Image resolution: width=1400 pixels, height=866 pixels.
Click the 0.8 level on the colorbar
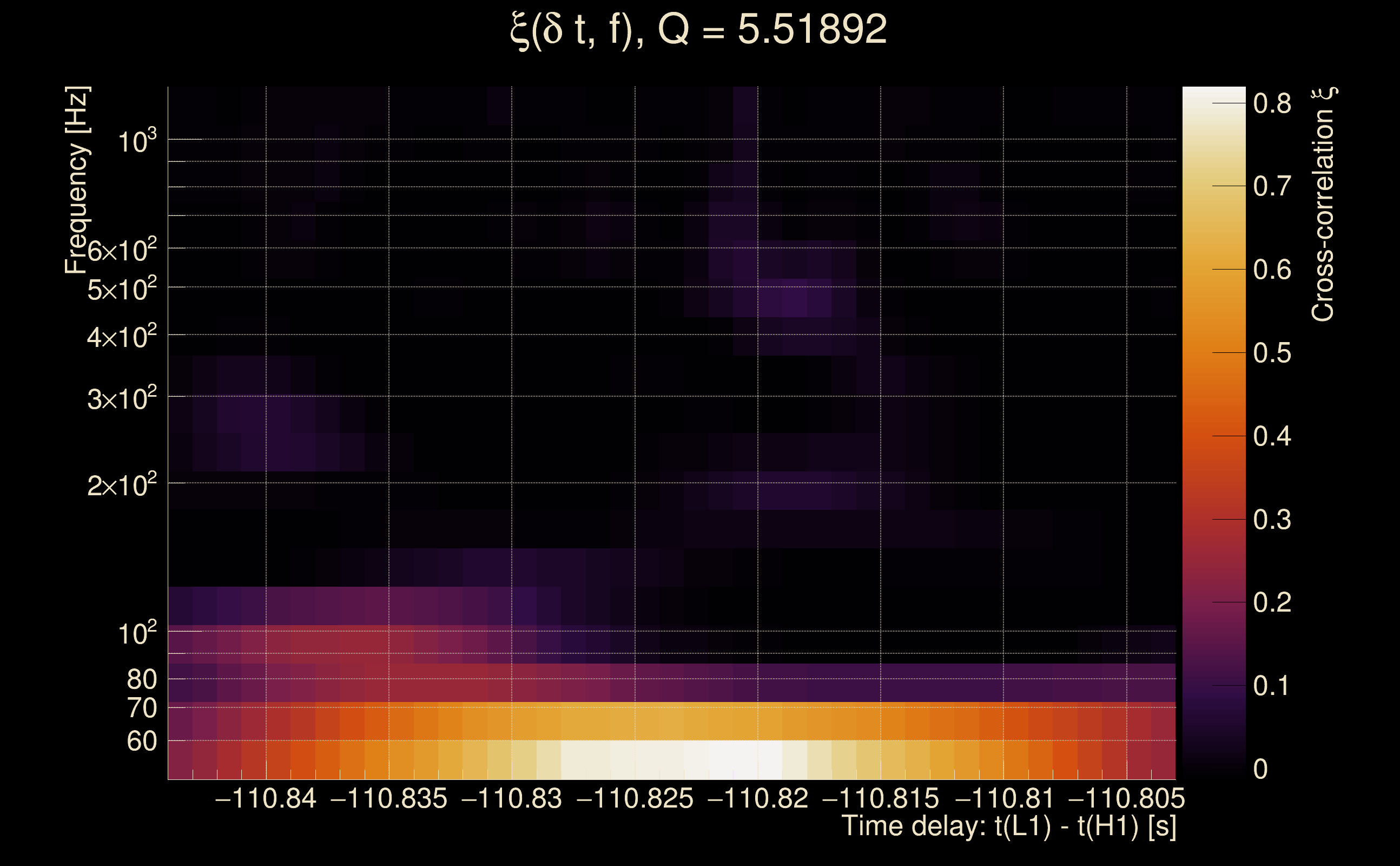[x=1213, y=104]
